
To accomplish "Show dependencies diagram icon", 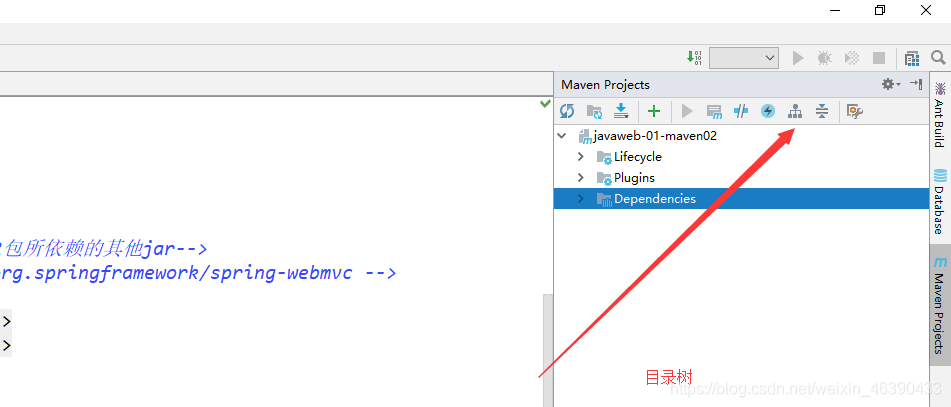I will [x=795, y=111].
